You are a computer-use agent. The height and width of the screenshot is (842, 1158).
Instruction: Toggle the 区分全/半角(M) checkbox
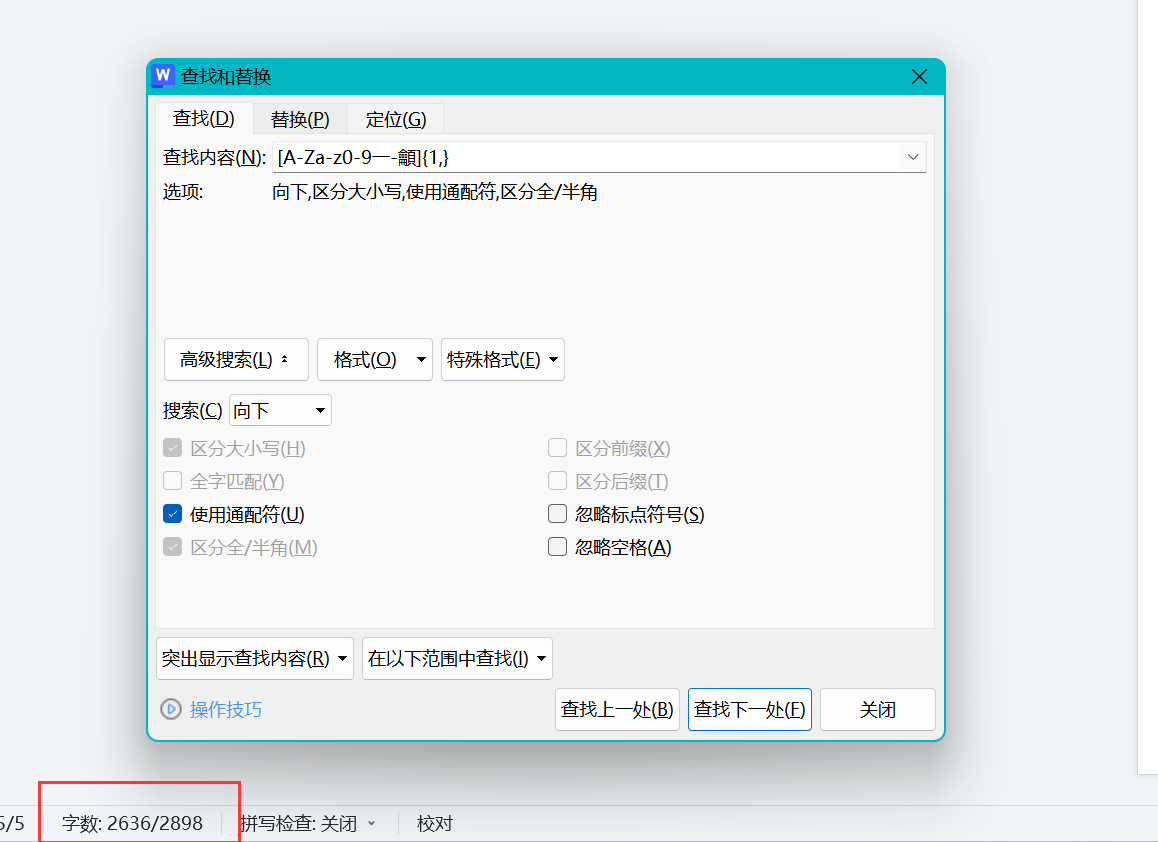(x=173, y=547)
